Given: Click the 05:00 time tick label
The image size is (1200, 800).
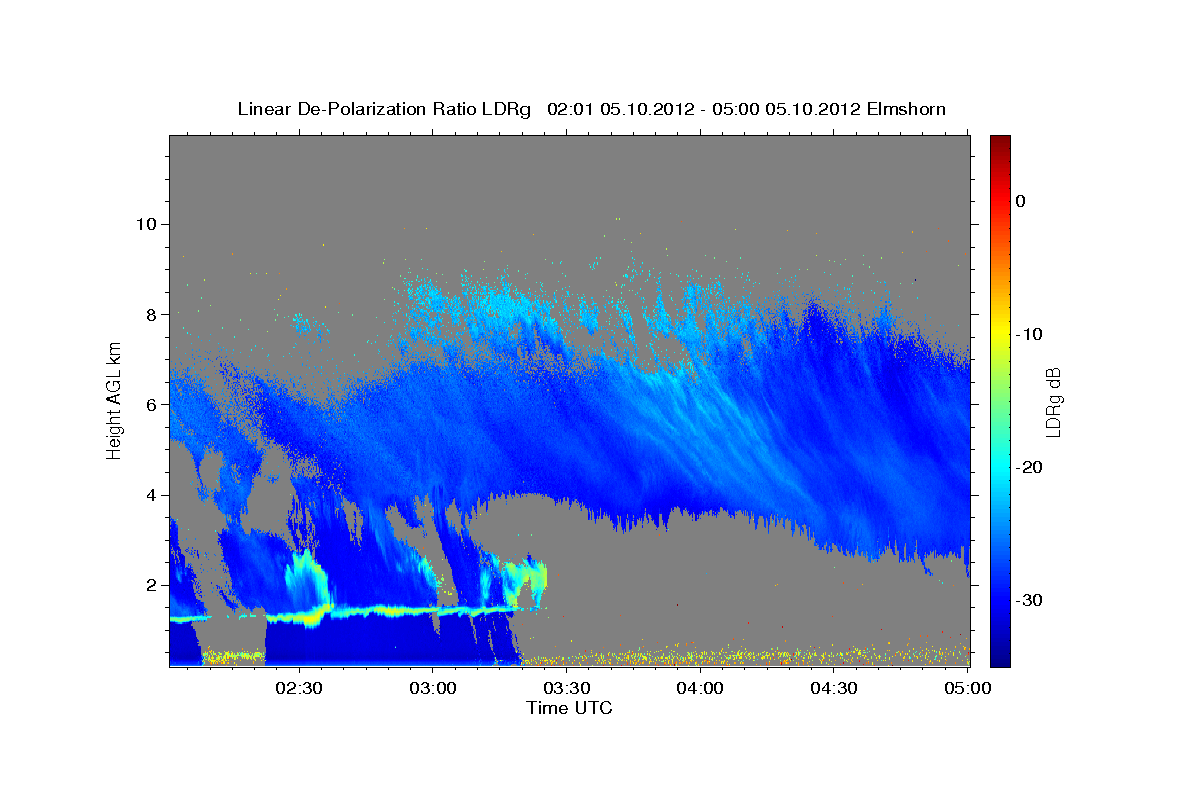Looking at the screenshot, I should coord(968,688).
